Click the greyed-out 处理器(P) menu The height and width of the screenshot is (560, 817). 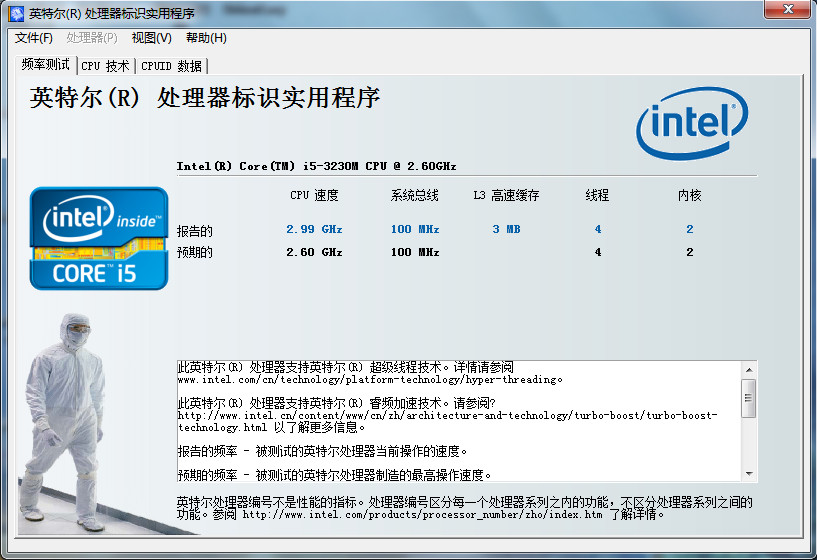click(92, 38)
